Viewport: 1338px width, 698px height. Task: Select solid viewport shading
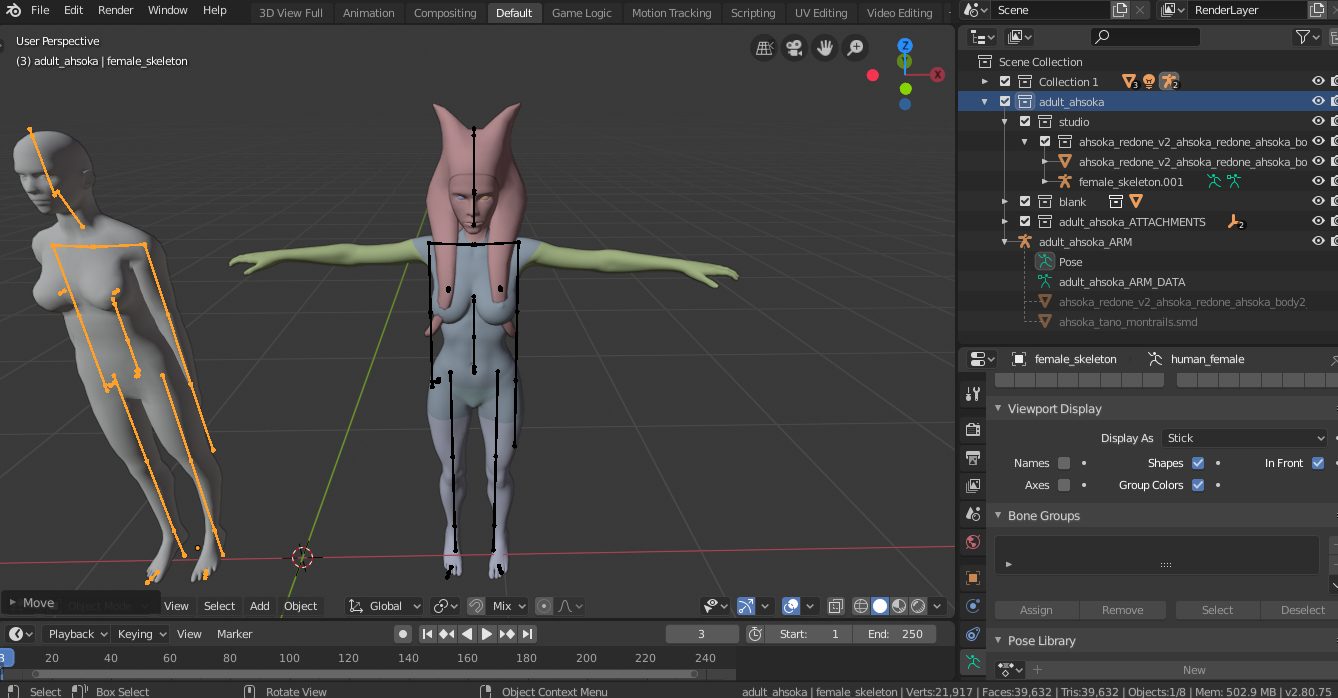pos(880,606)
